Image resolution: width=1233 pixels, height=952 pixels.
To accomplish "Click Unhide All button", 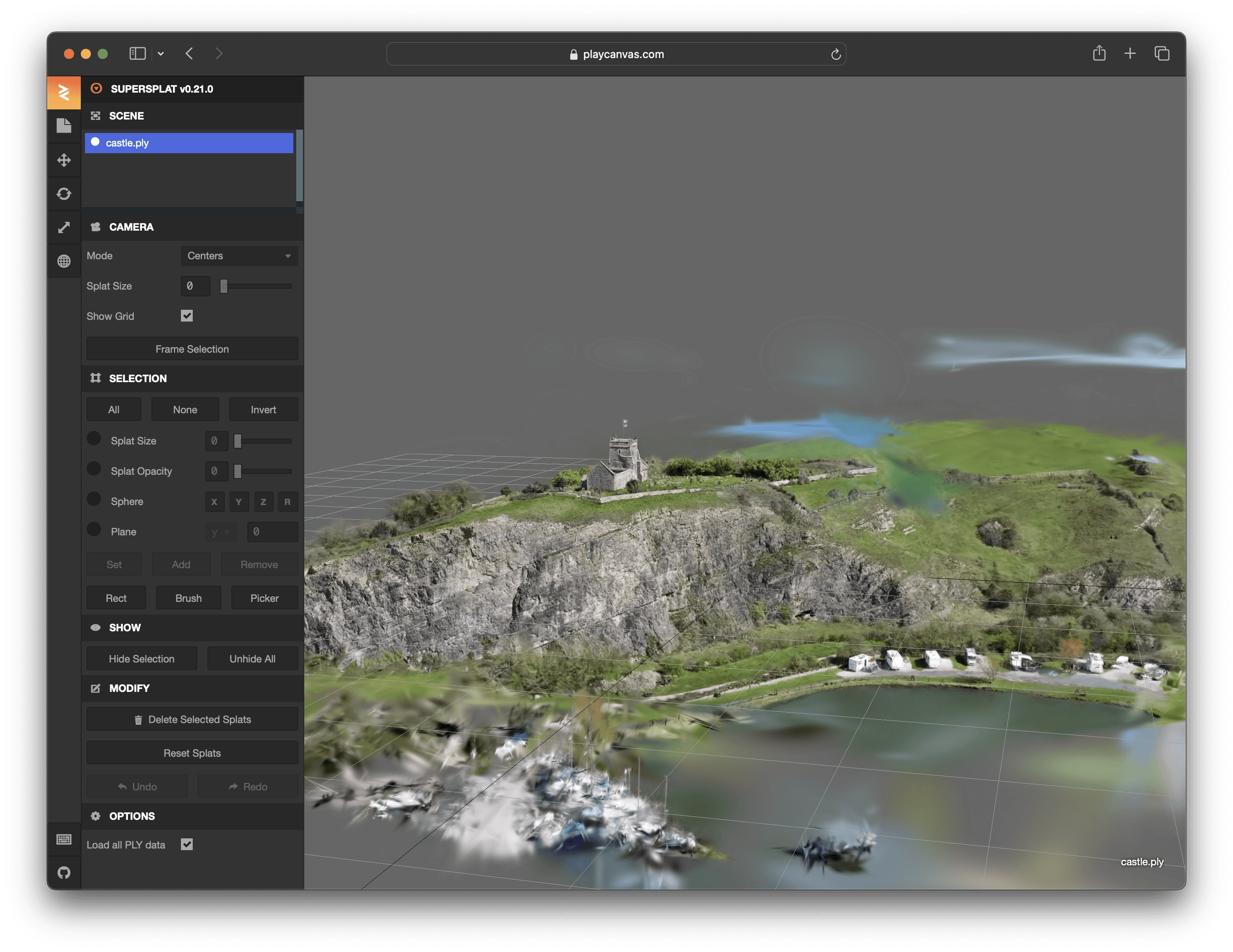I will coord(252,659).
